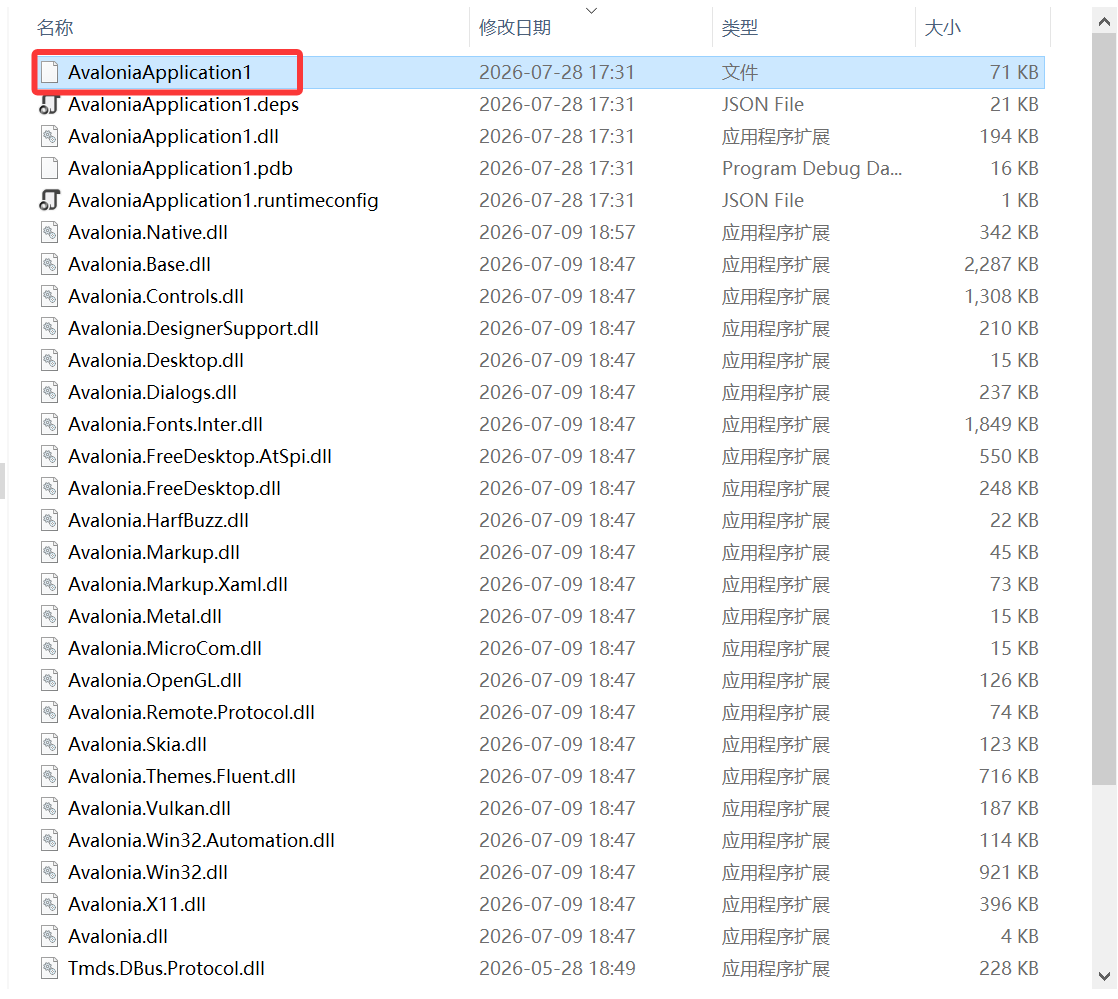Click the date 2026-05-28 18:49

[x=557, y=969]
